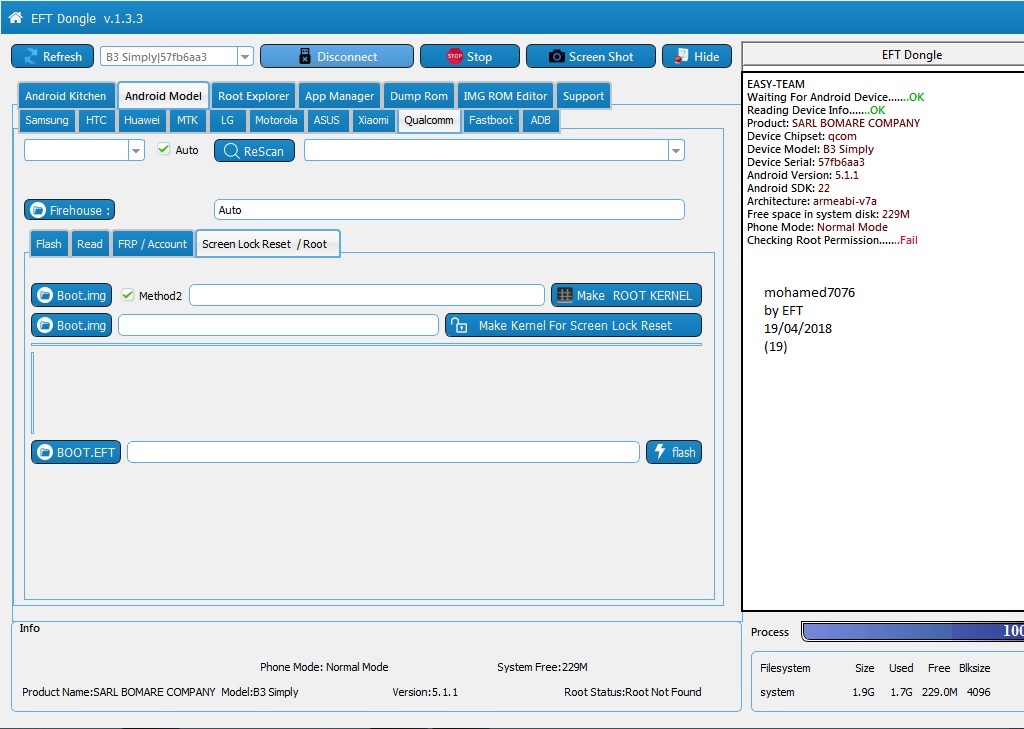The image size is (1024, 729).
Task: Toggle the Method2 checkbox
Action: click(127, 295)
